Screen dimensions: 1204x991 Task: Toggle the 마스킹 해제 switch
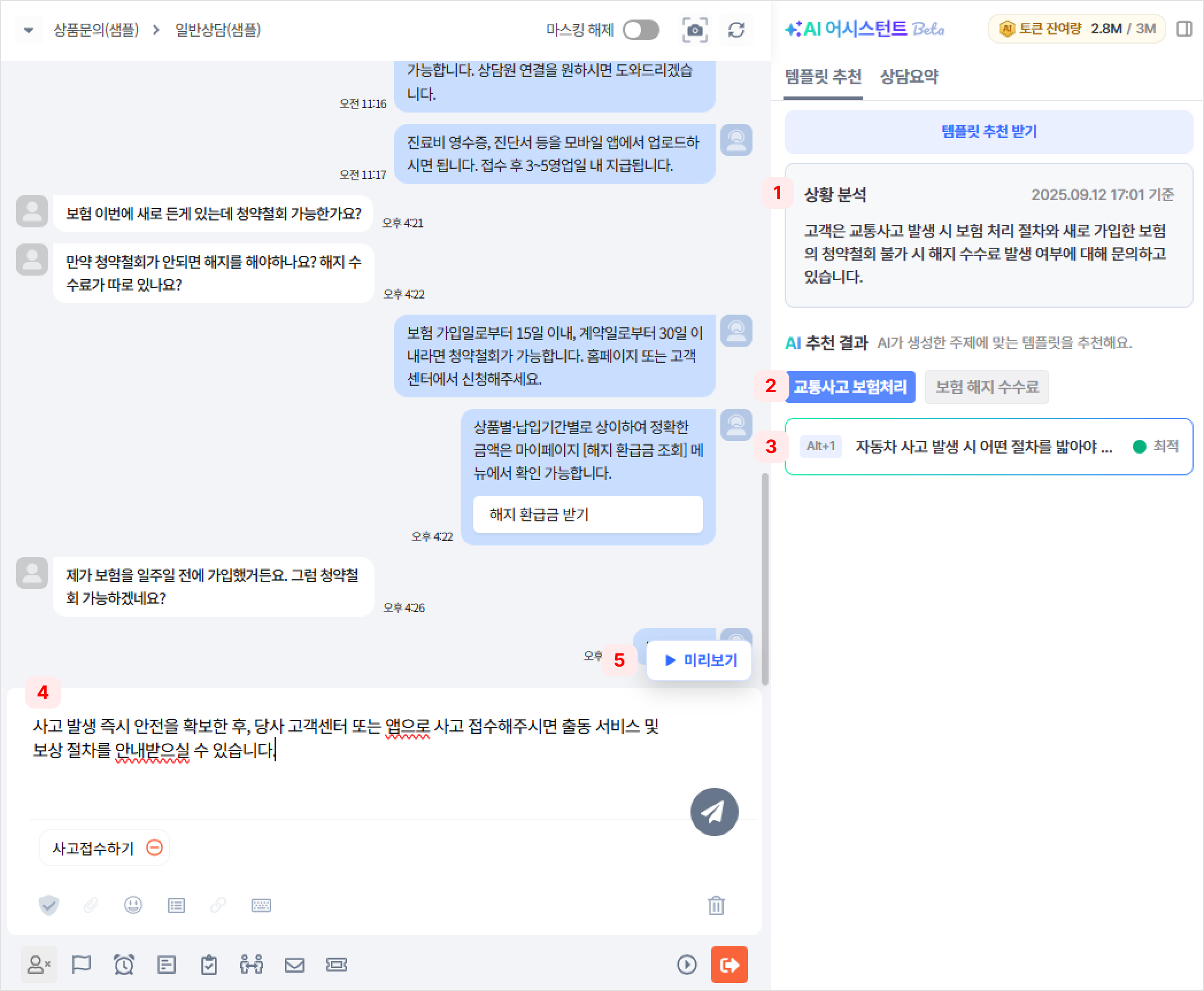641,30
